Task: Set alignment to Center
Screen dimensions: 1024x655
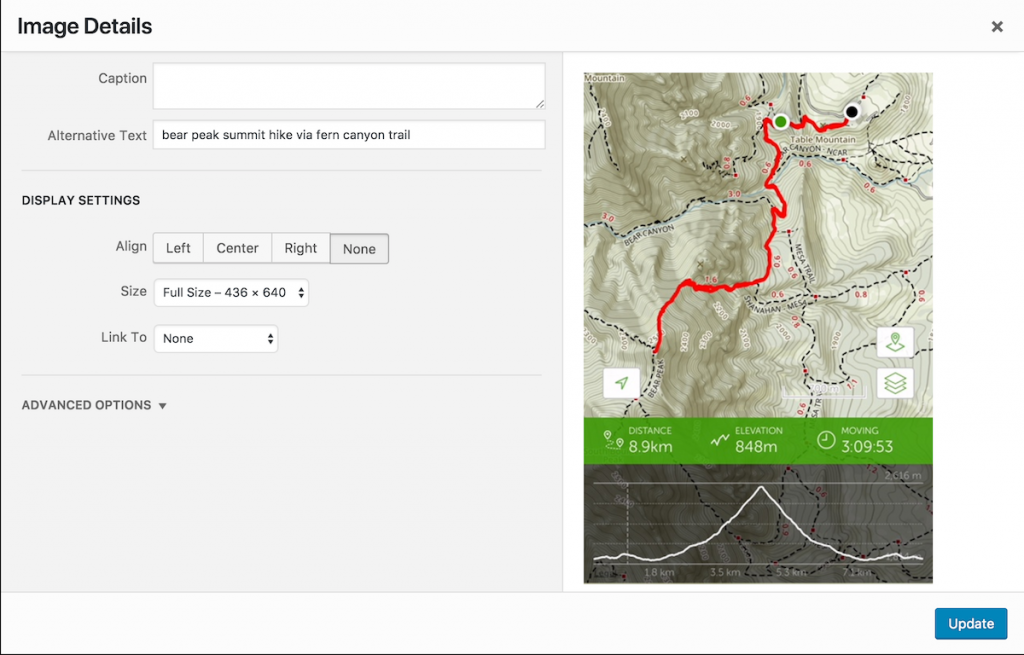Action: click(x=237, y=248)
